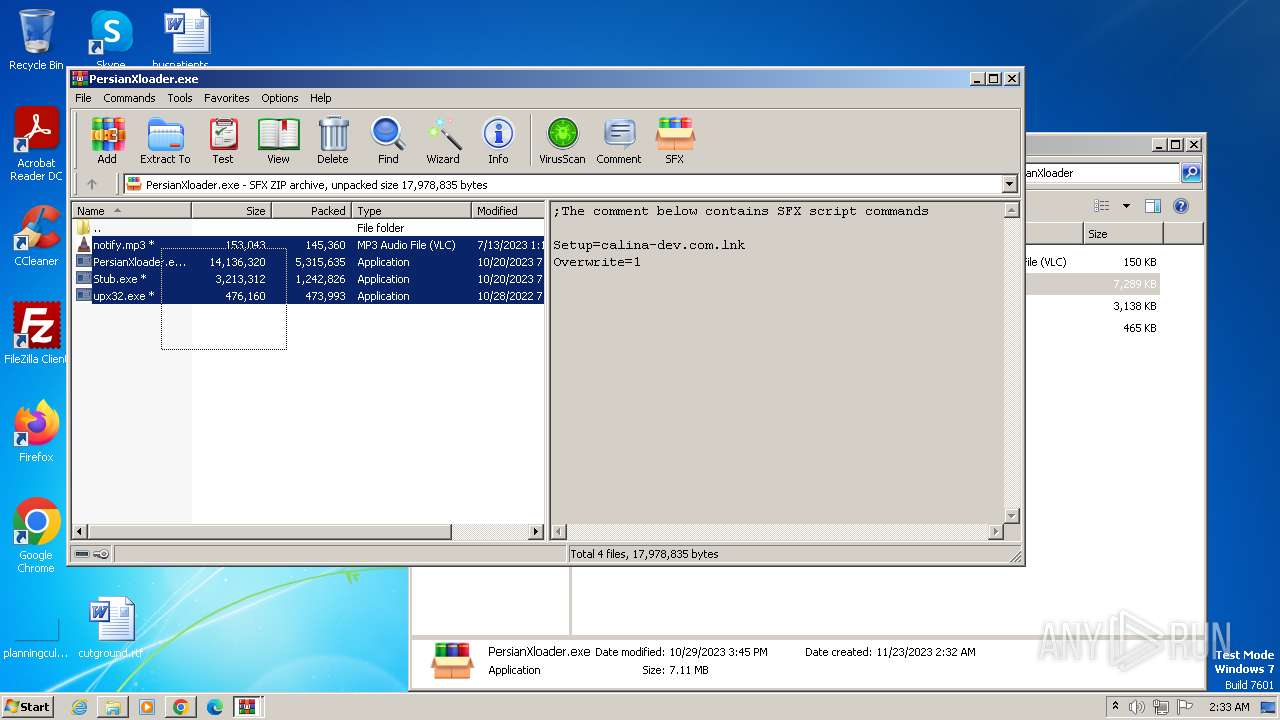
Task: Click the Size column header in Explorer
Action: tap(1123, 234)
